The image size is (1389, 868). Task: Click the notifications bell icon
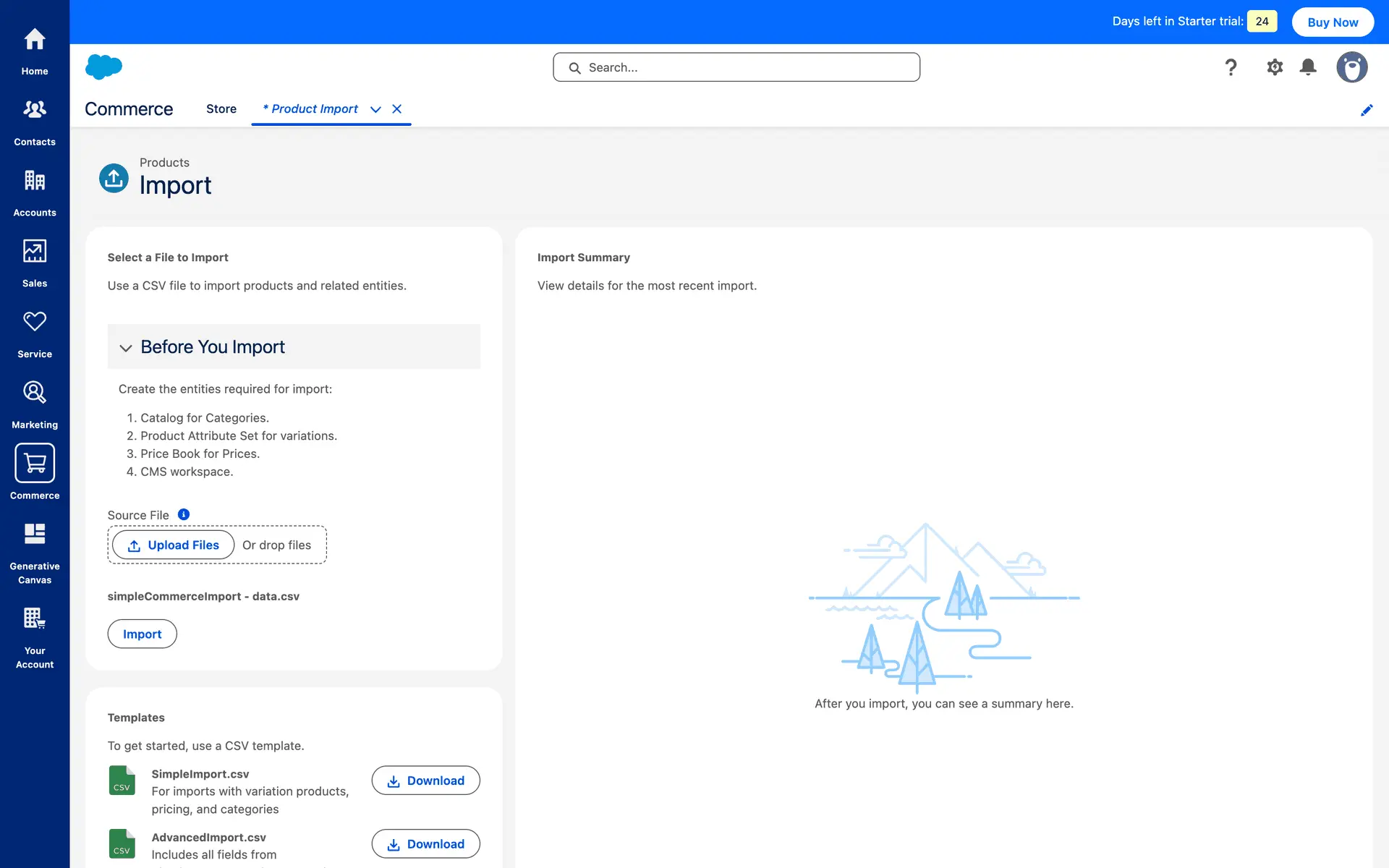(1308, 67)
